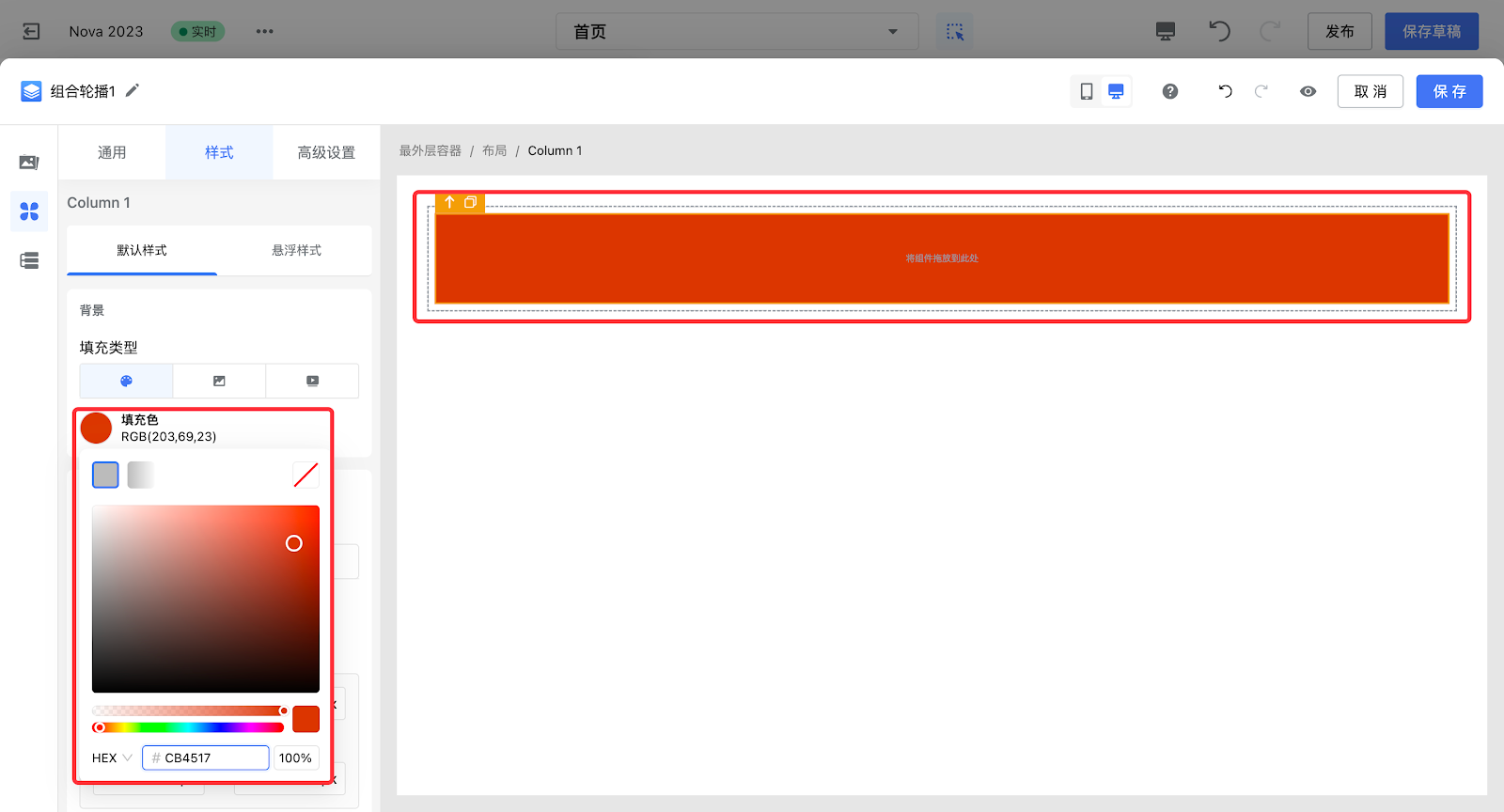Click the blue 保存 button

point(1449,91)
